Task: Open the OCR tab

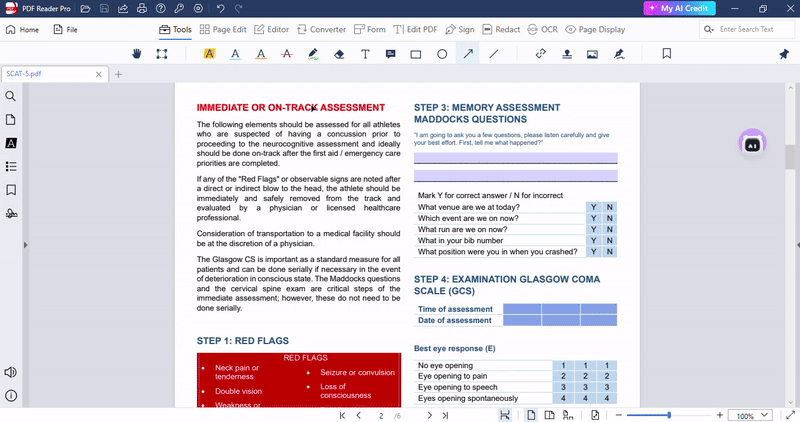Action: (542, 30)
